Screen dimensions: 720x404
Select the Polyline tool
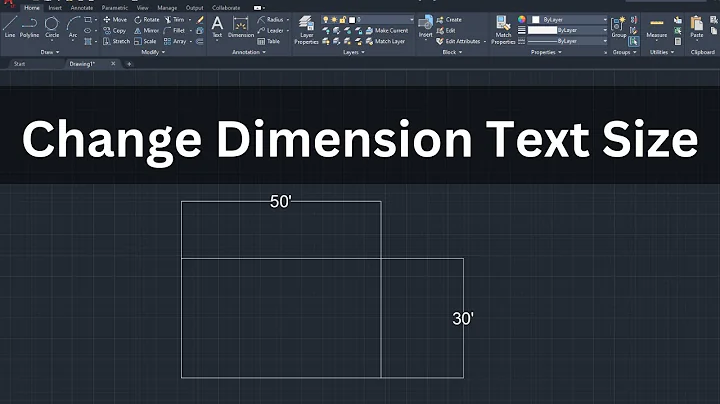tap(29, 27)
